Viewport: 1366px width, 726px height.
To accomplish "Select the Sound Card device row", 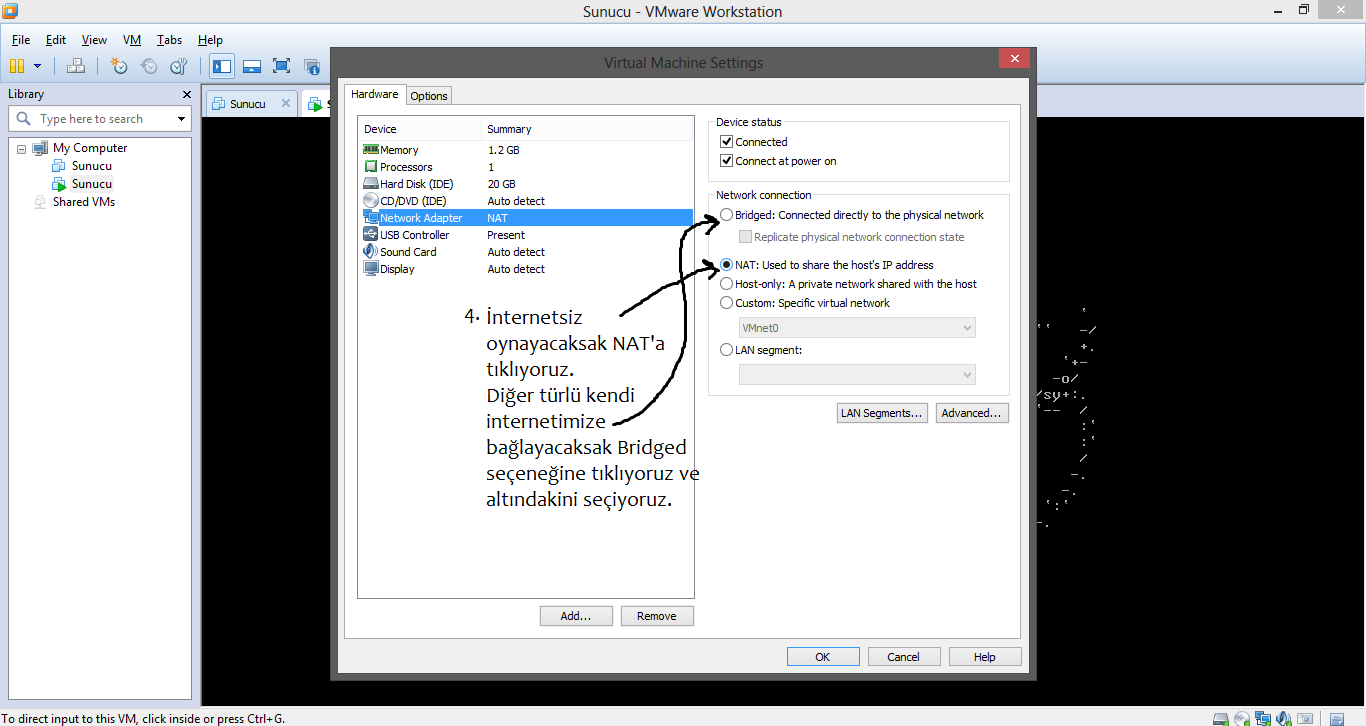I will pos(526,252).
